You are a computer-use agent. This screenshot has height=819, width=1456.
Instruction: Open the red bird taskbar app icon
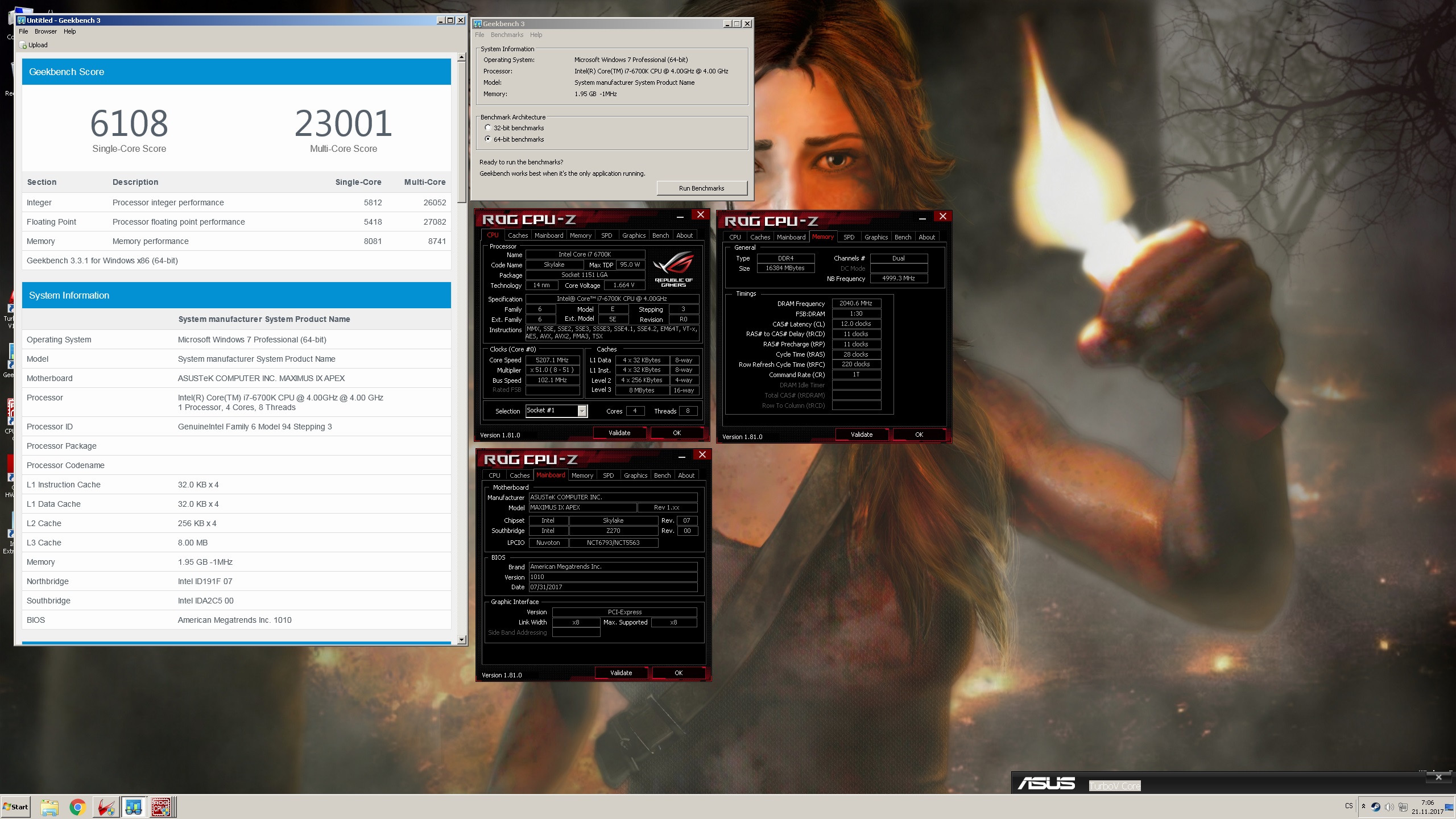[106, 806]
